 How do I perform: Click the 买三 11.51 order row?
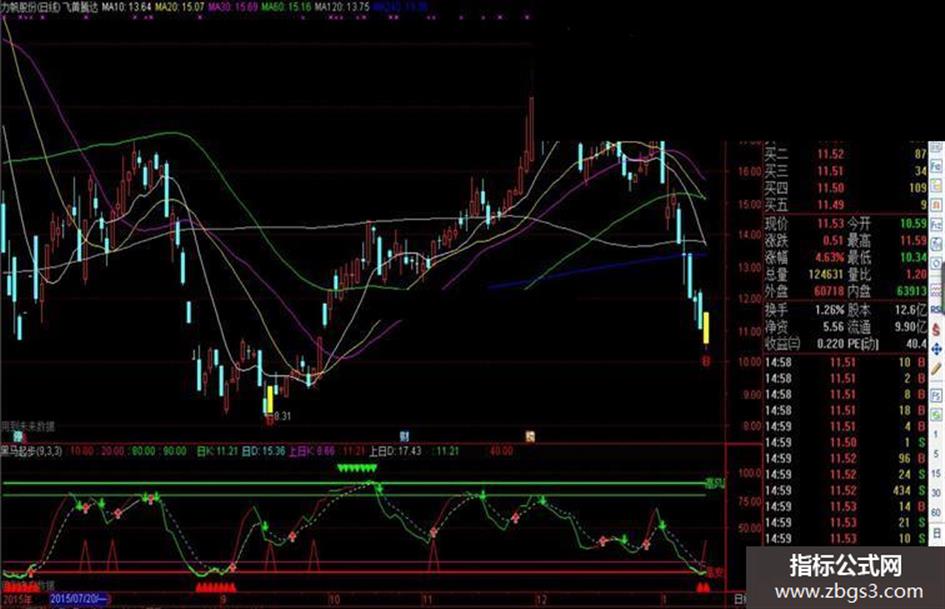coord(846,171)
